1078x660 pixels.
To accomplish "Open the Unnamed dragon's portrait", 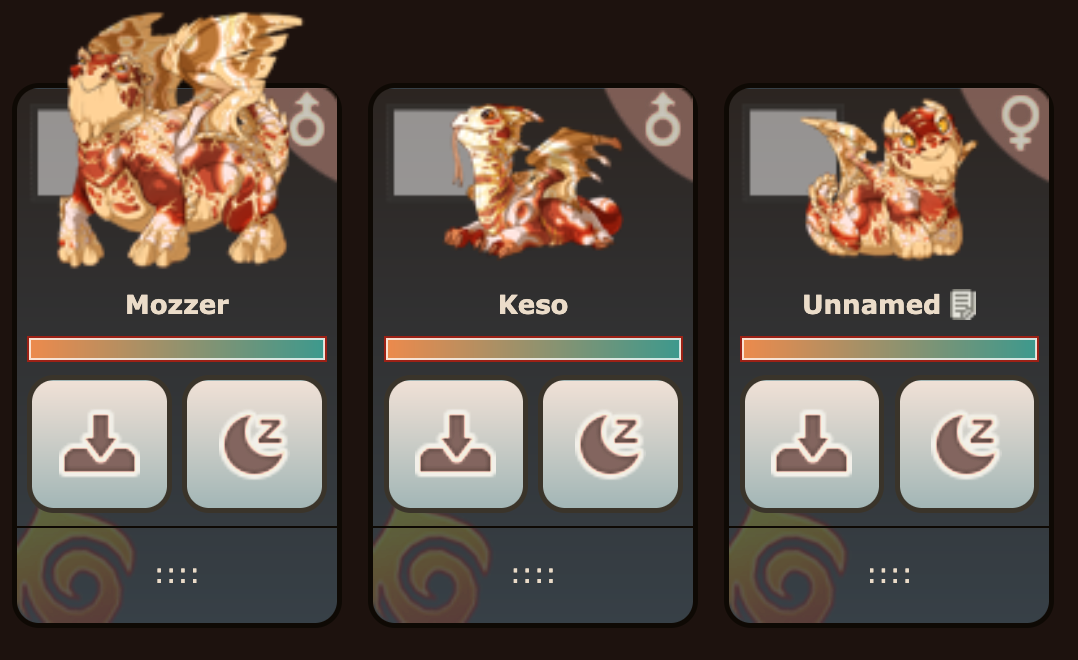I will click(x=888, y=180).
